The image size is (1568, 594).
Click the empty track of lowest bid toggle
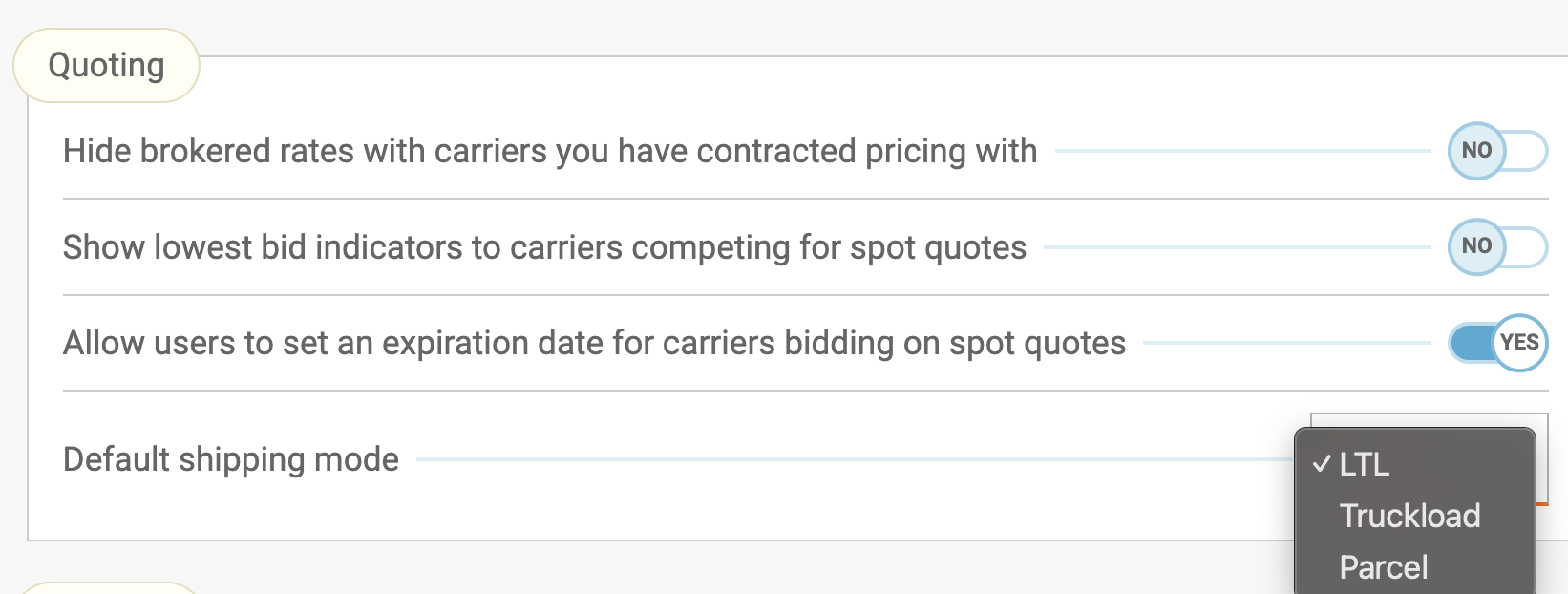click(x=1526, y=247)
